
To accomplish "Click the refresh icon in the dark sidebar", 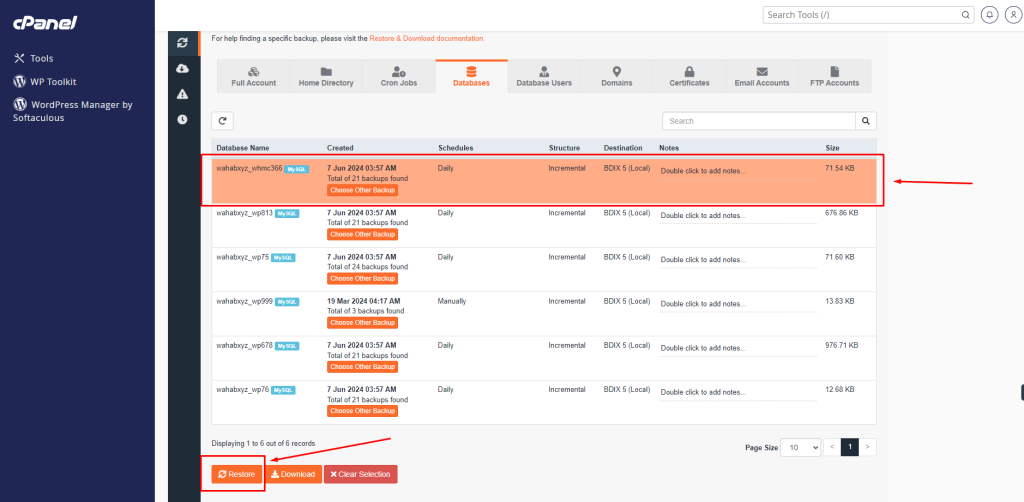I will (x=182, y=43).
